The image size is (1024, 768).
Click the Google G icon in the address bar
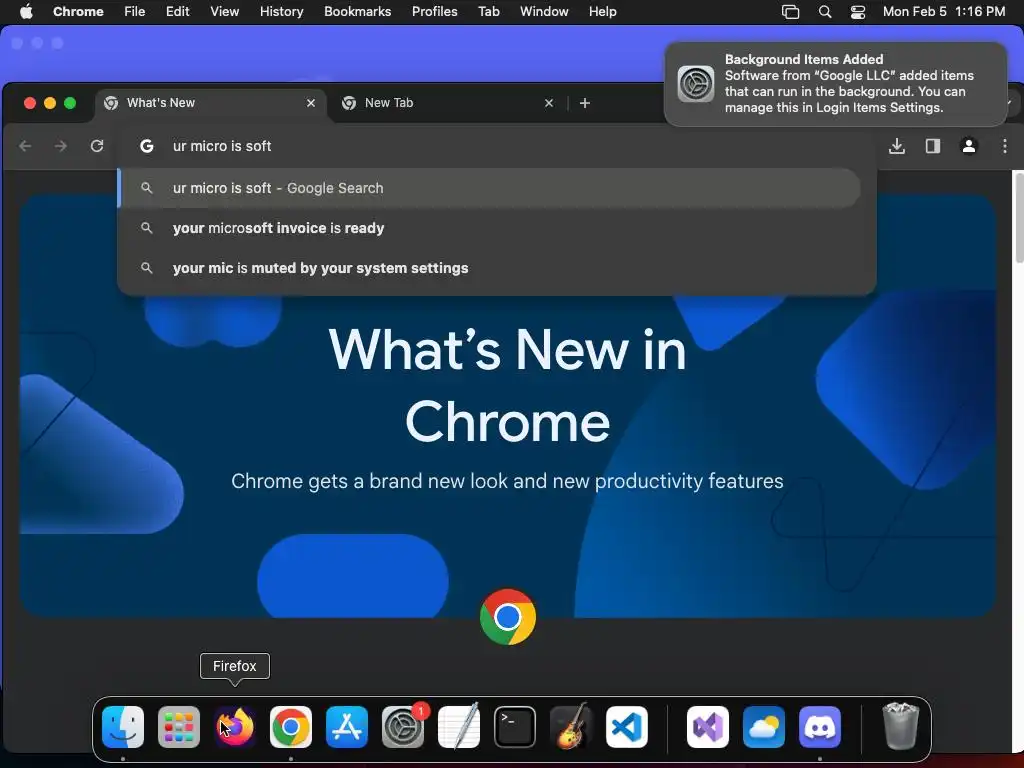(x=147, y=146)
